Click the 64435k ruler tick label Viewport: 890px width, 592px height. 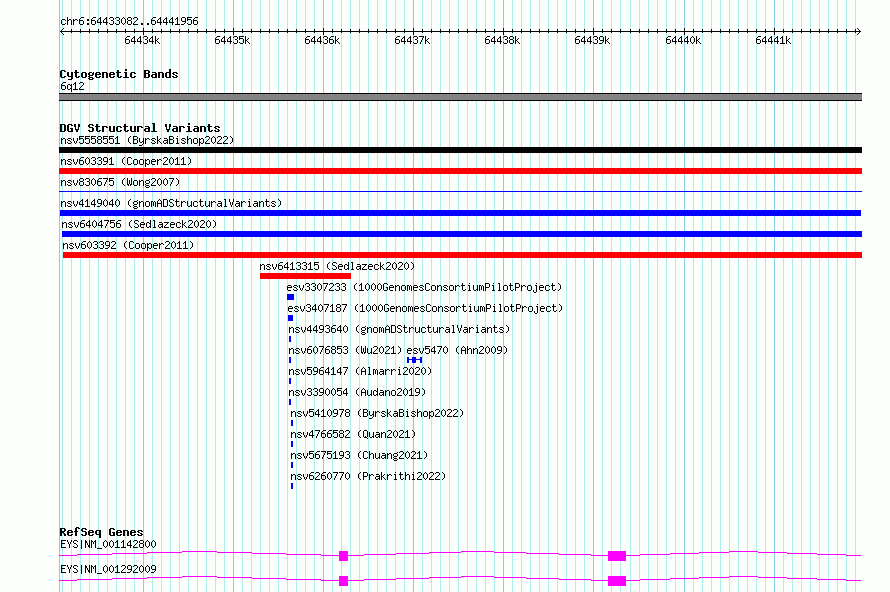click(x=232, y=40)
